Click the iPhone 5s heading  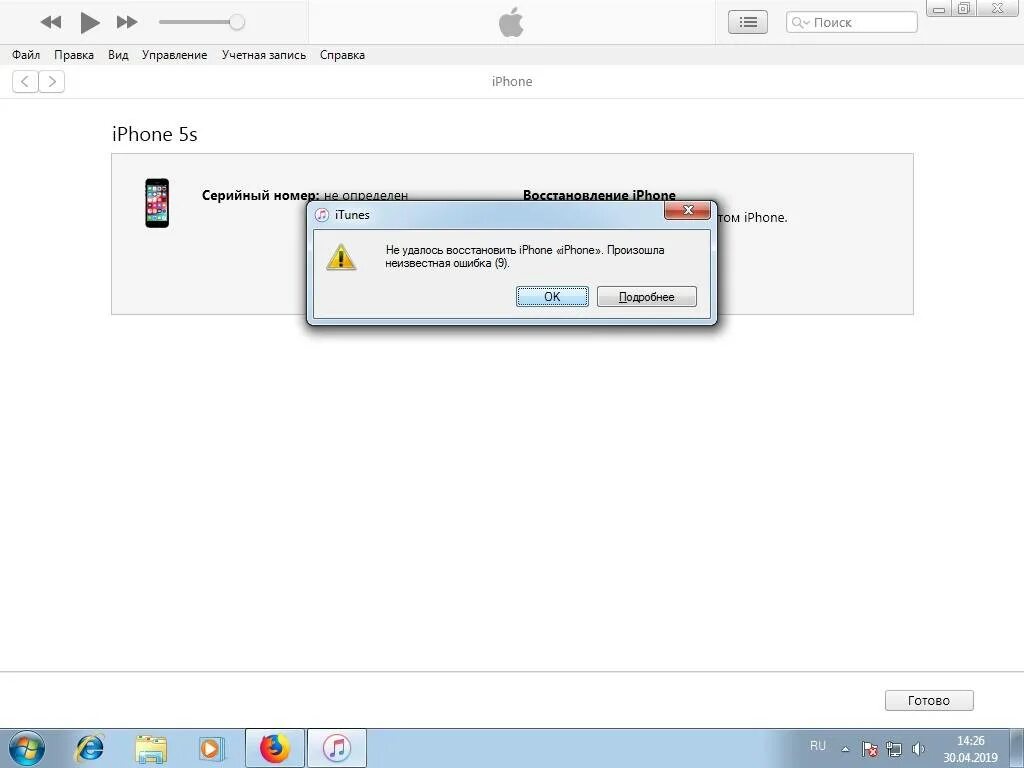click(155, 134)
